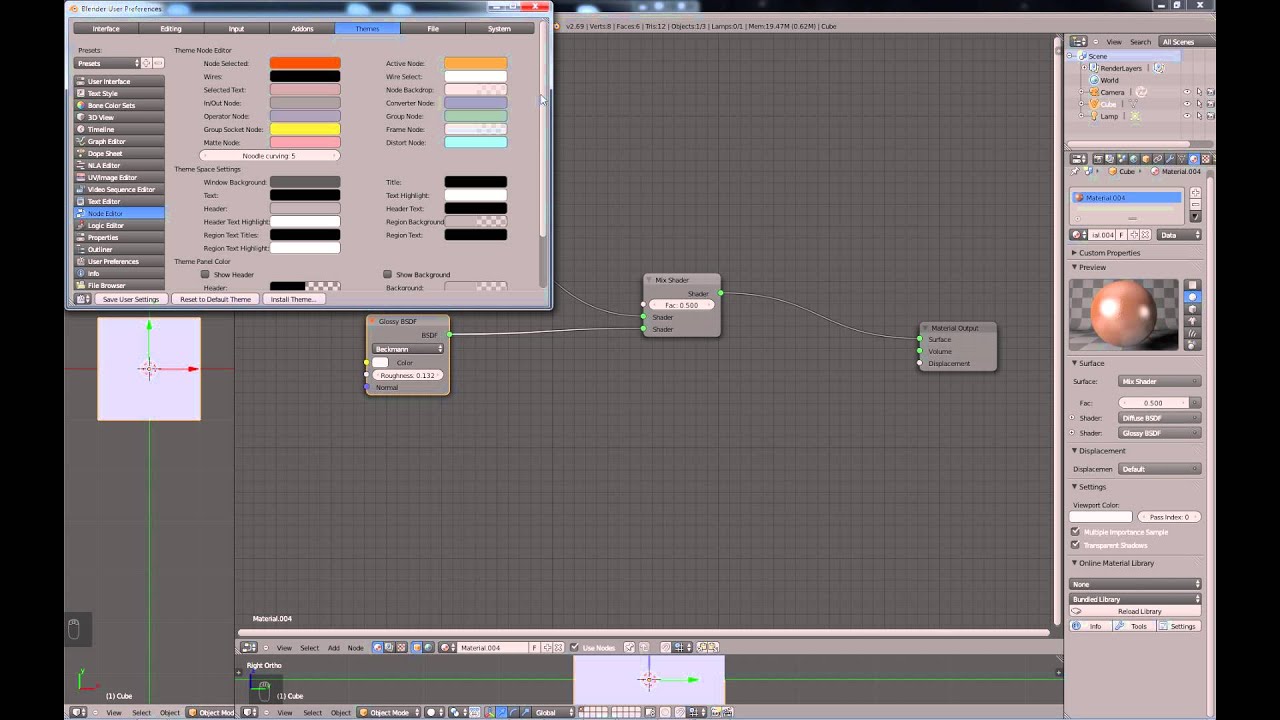Open the Scene properties tab icon
Image resolution: width=1280 pixels, height=720 pixels.
tap(1122, 159)
